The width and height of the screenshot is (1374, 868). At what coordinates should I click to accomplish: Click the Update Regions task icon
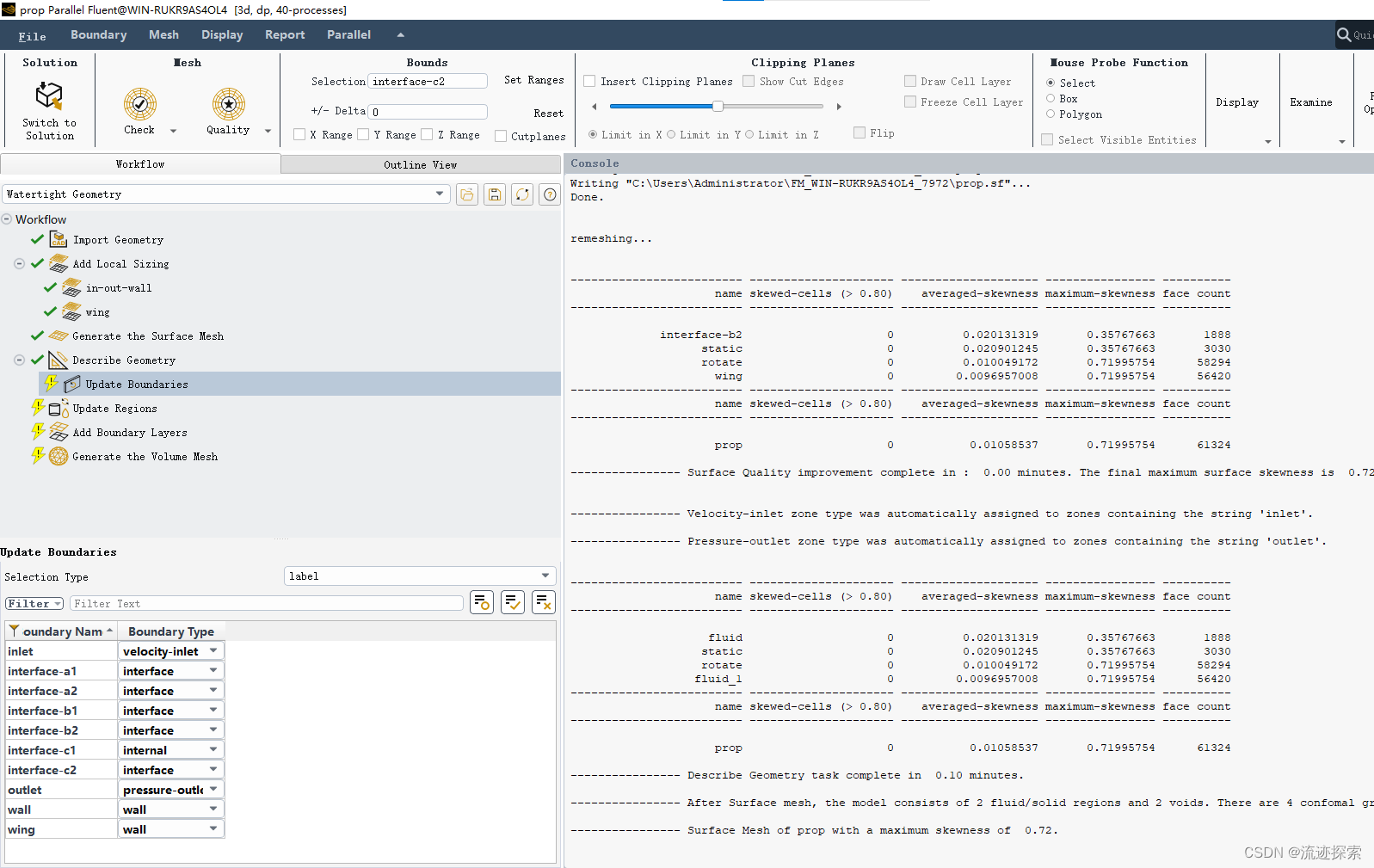tap(59, 408)
